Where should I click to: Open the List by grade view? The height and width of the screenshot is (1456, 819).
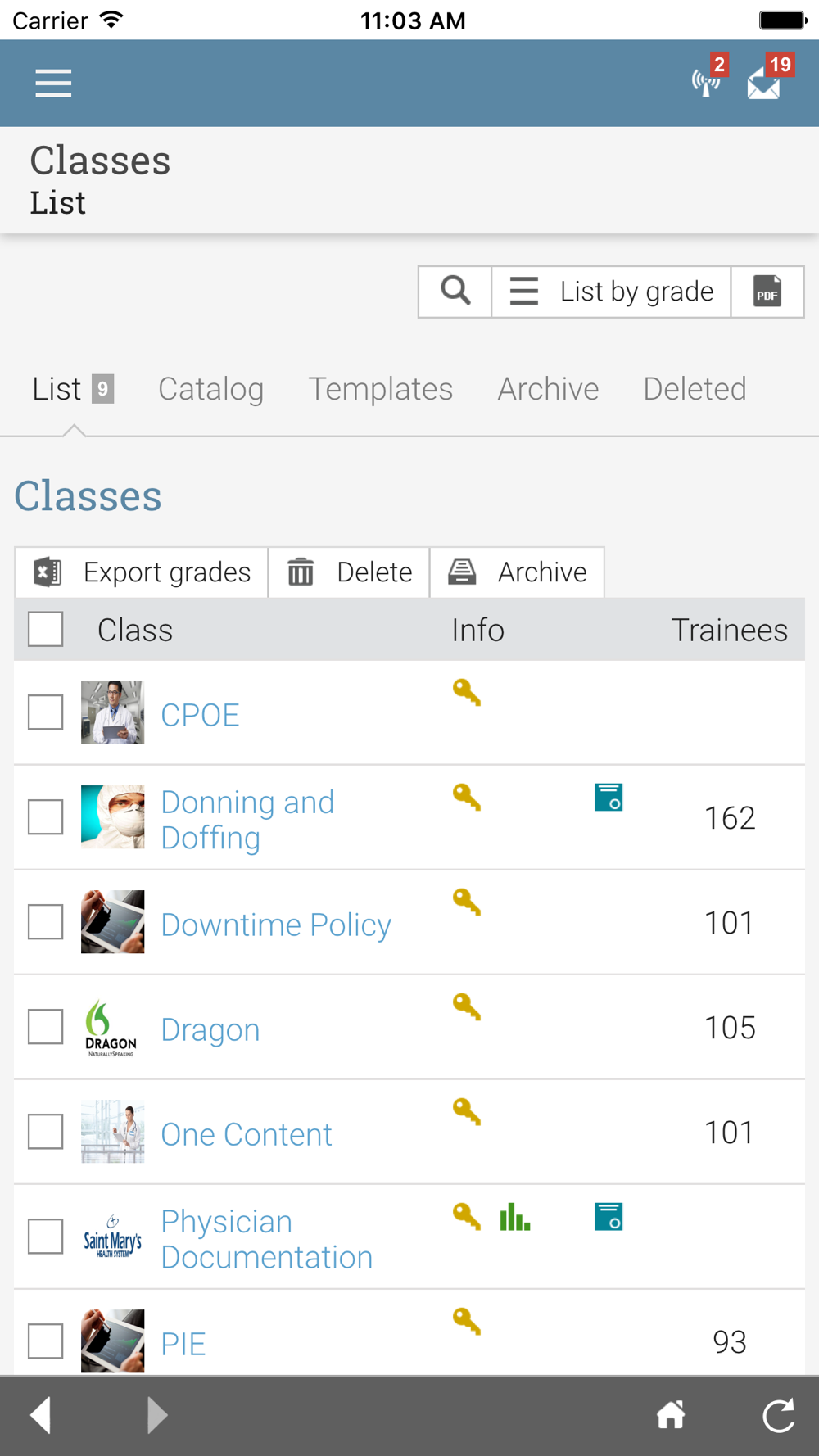pyautogui.click(x=611, y=292)
